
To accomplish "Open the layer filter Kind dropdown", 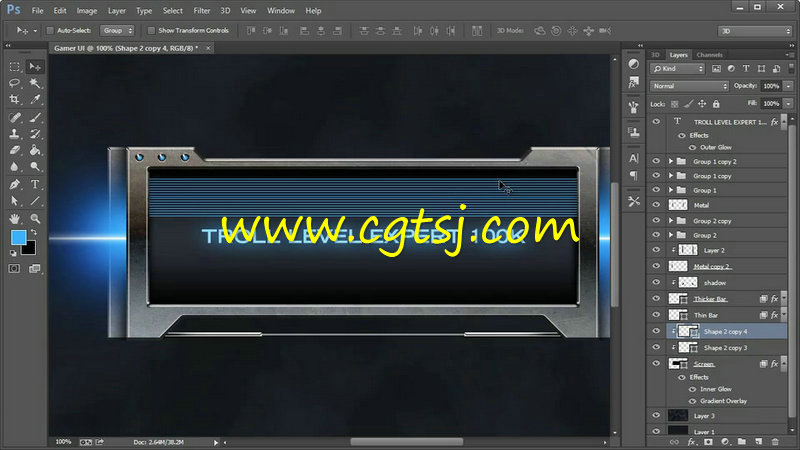I will (677, 68).
